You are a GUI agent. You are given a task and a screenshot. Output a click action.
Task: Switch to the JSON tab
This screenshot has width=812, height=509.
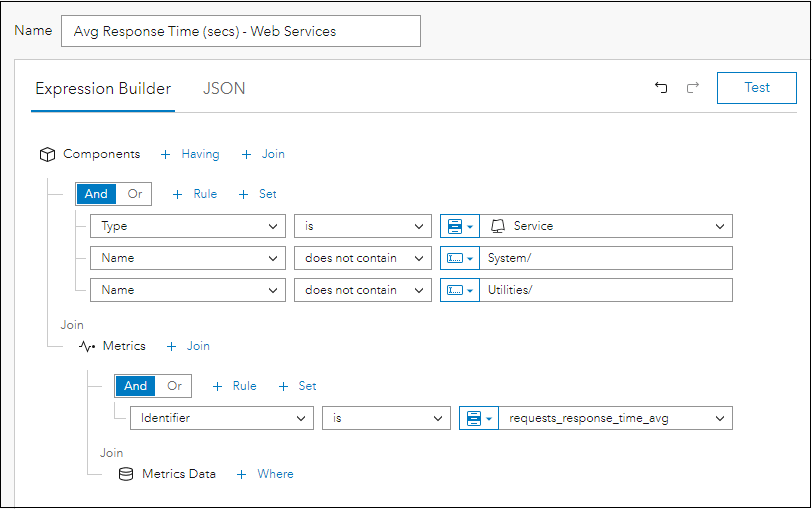(224, 88)
